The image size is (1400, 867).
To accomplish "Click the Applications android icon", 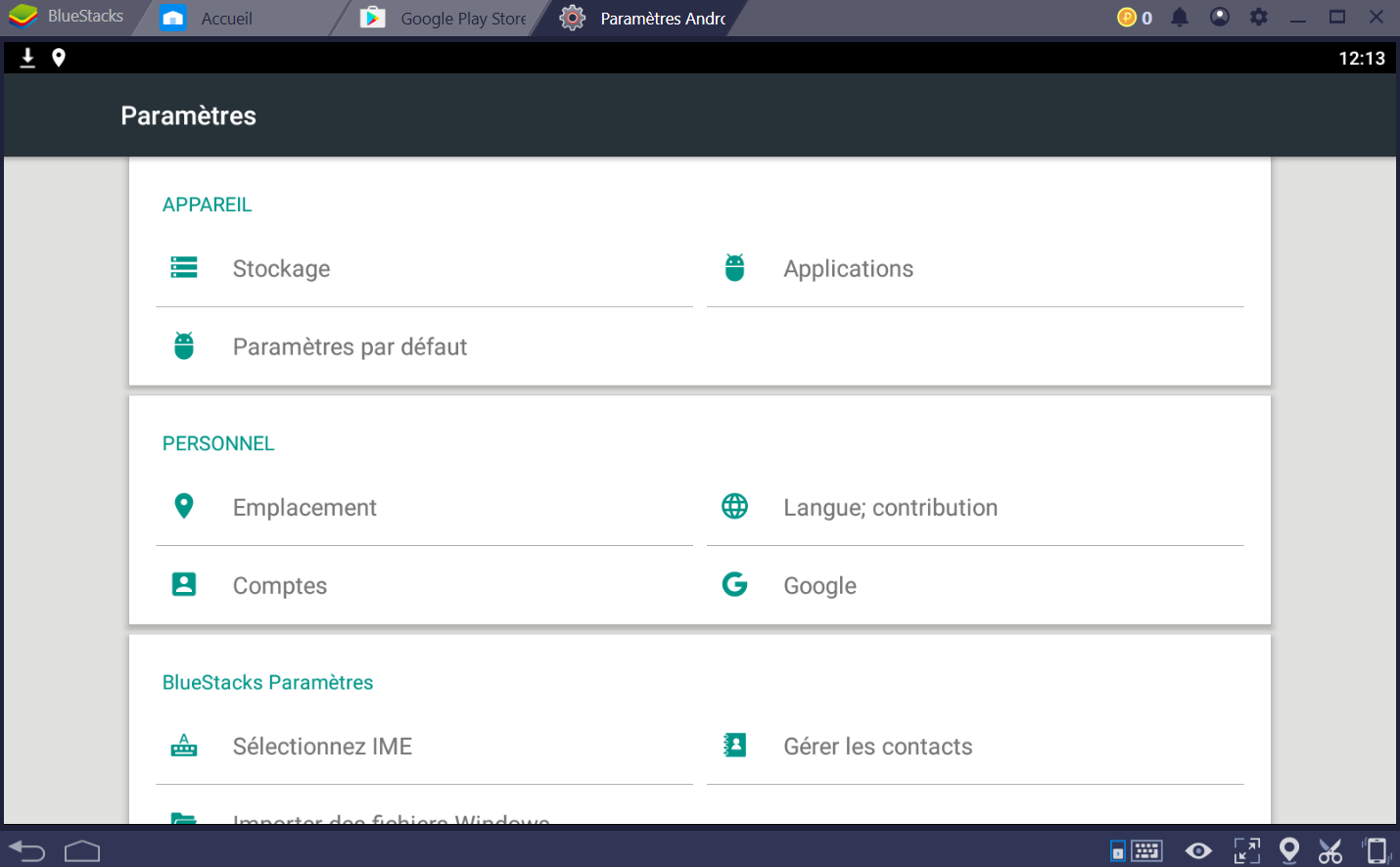I will pos(734,267).
